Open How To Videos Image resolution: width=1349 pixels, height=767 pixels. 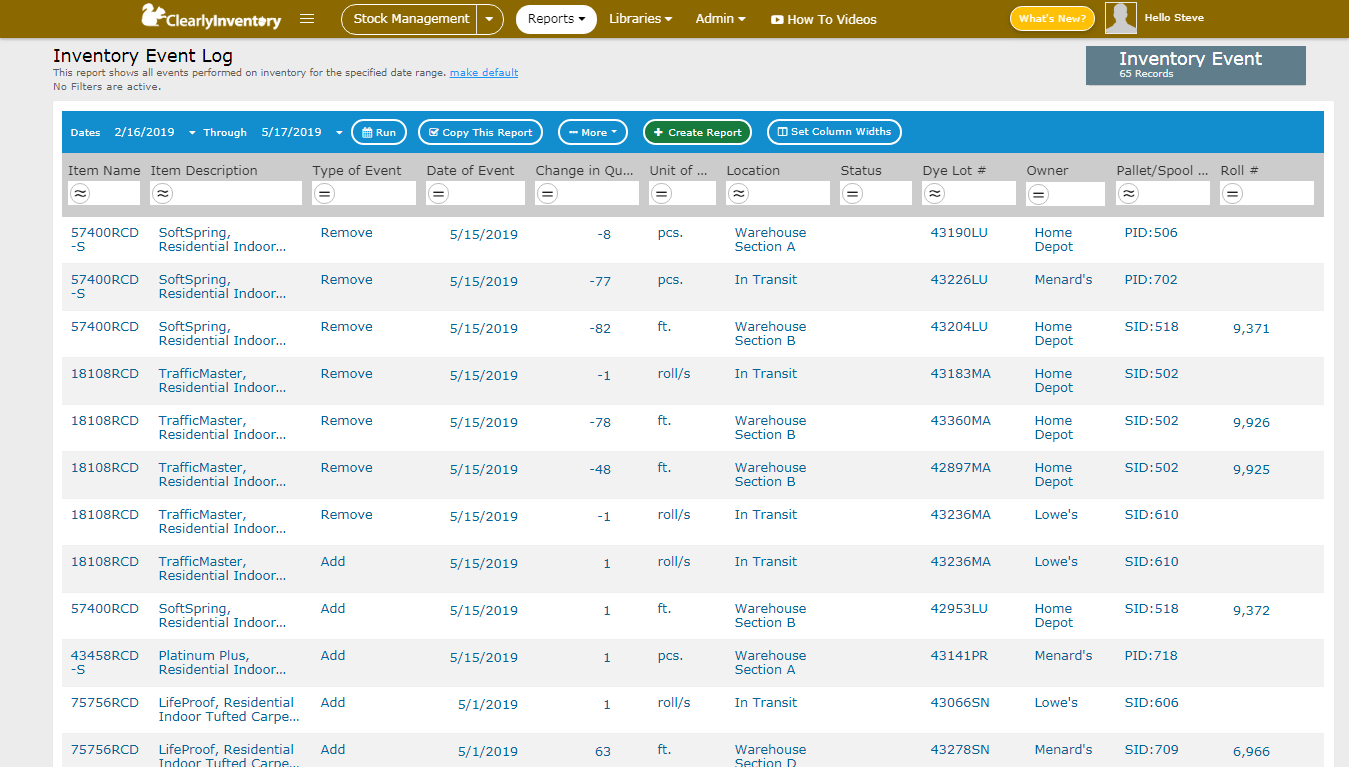pyautogui.click(x=824, y=20)
